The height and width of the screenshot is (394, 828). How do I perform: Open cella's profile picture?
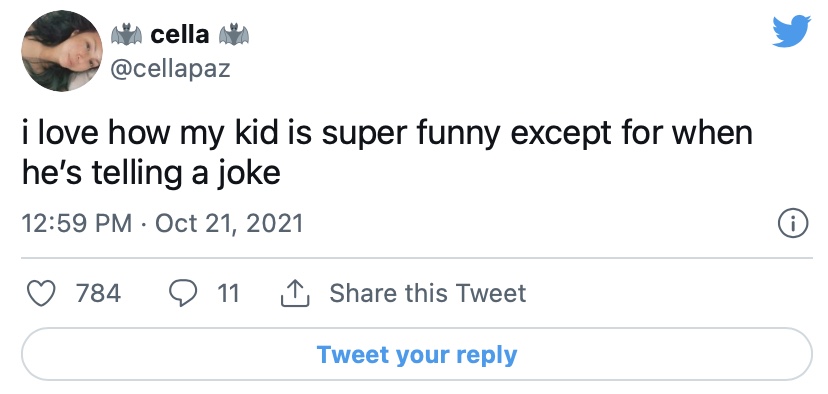pos(62,51)
